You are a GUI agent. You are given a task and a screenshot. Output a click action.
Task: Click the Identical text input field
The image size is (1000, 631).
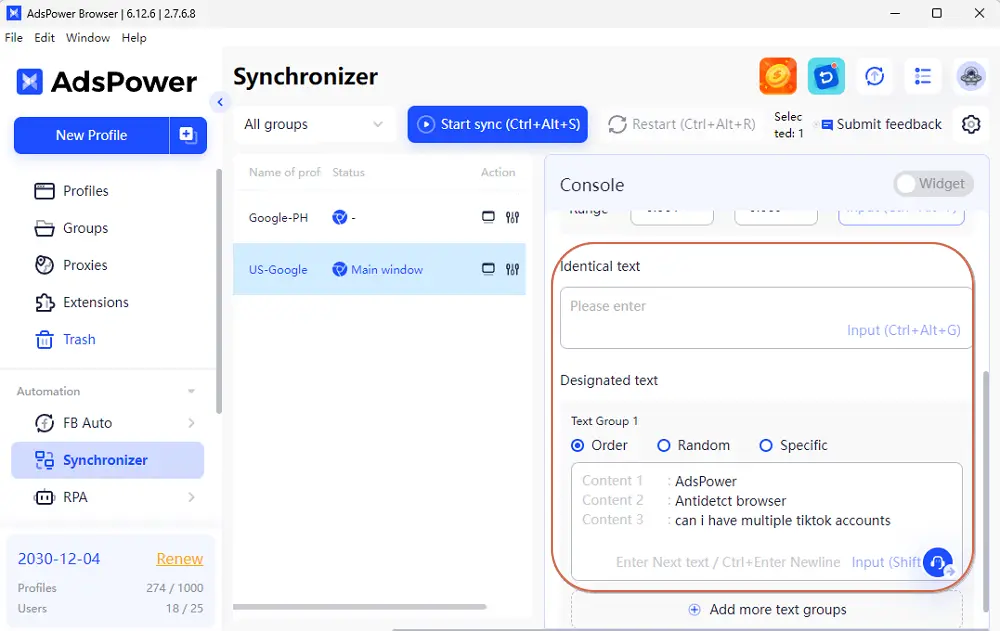766,318
